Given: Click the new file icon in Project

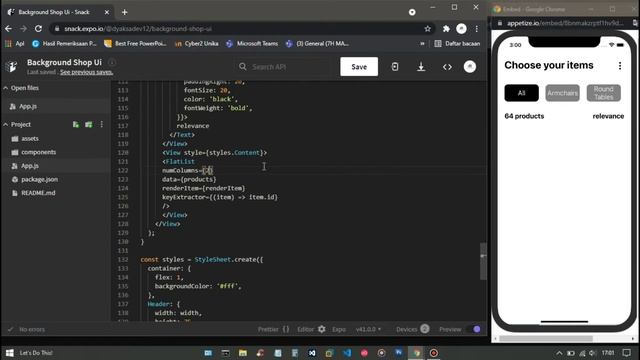Looking at the screenshot, I should (x=76, y=124).
